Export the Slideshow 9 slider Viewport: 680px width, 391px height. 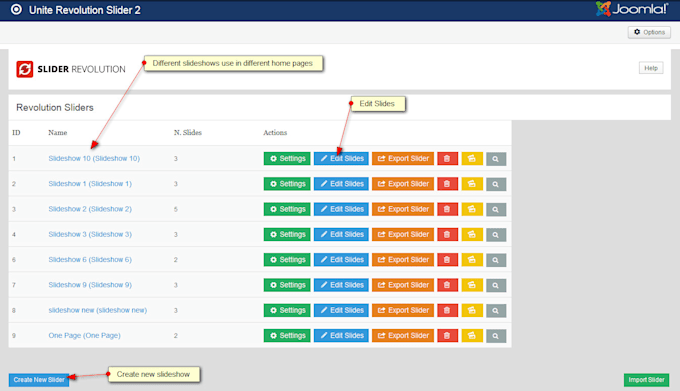403,285
